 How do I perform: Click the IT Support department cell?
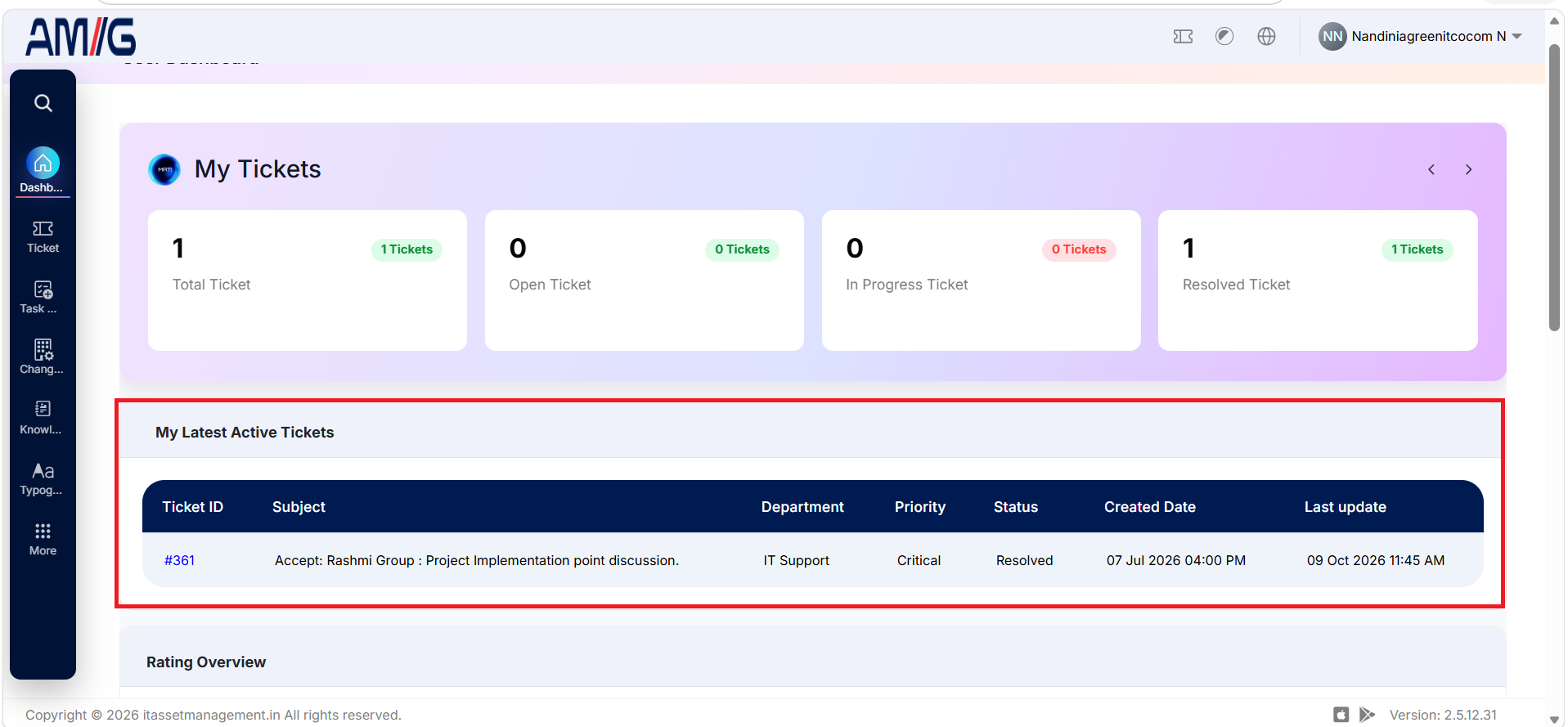click(797, 560)
